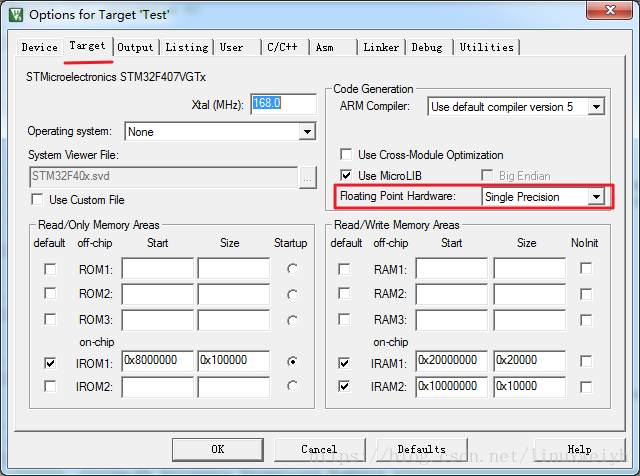Open the Output tab

point(135,47)
